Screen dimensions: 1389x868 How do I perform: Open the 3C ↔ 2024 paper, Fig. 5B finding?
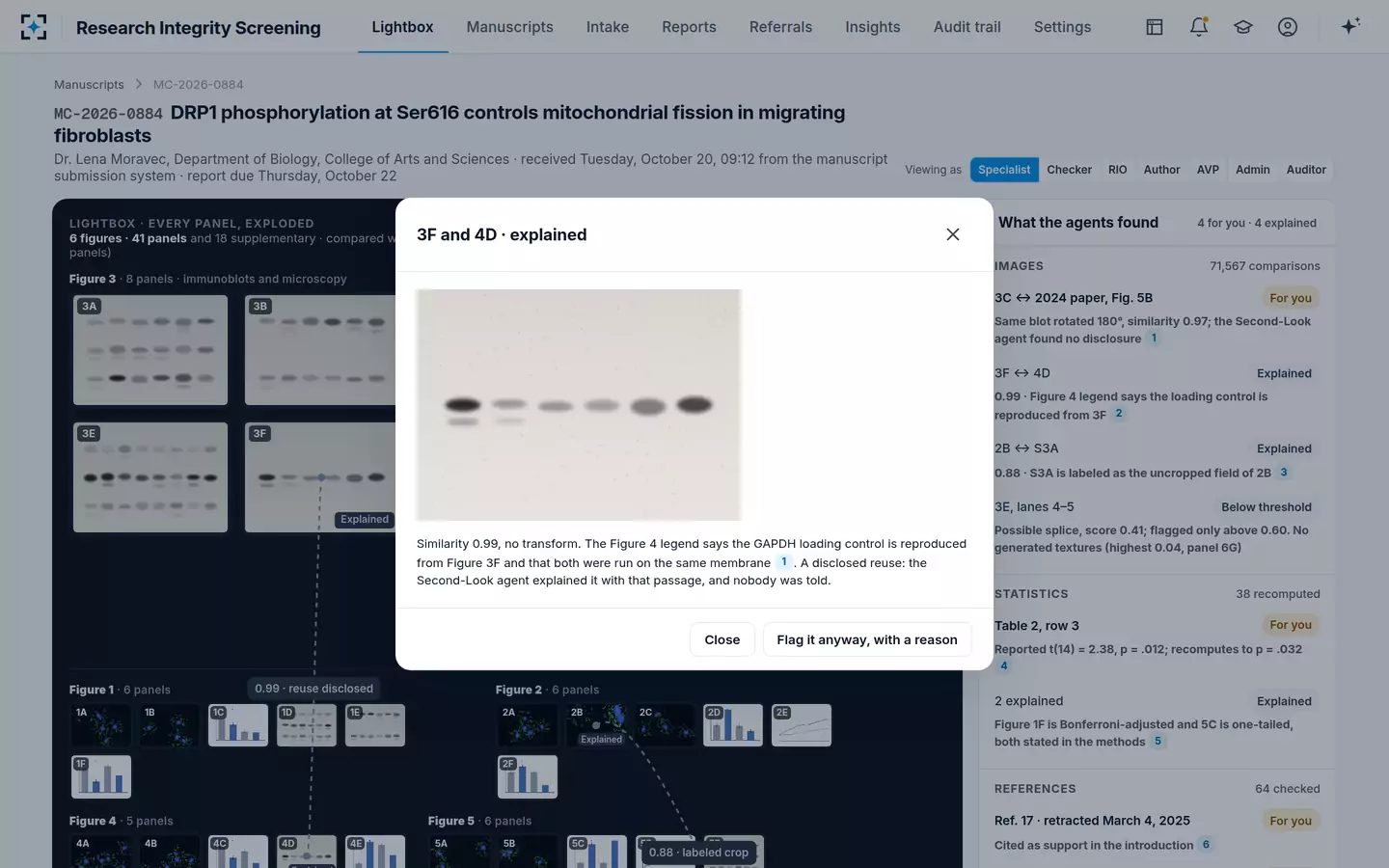click(1157, 318)
